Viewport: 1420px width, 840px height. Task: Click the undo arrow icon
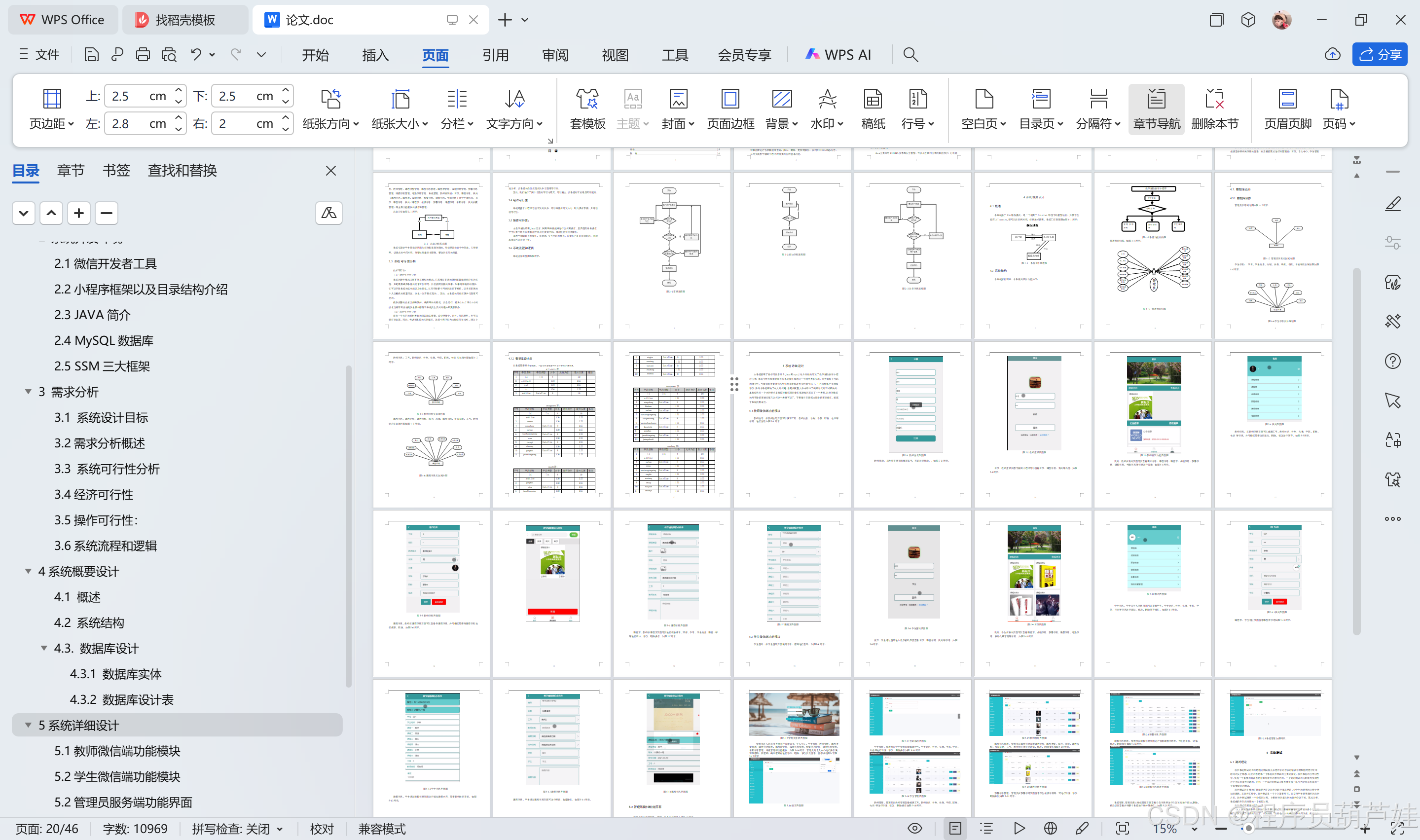tap(196, 54)
